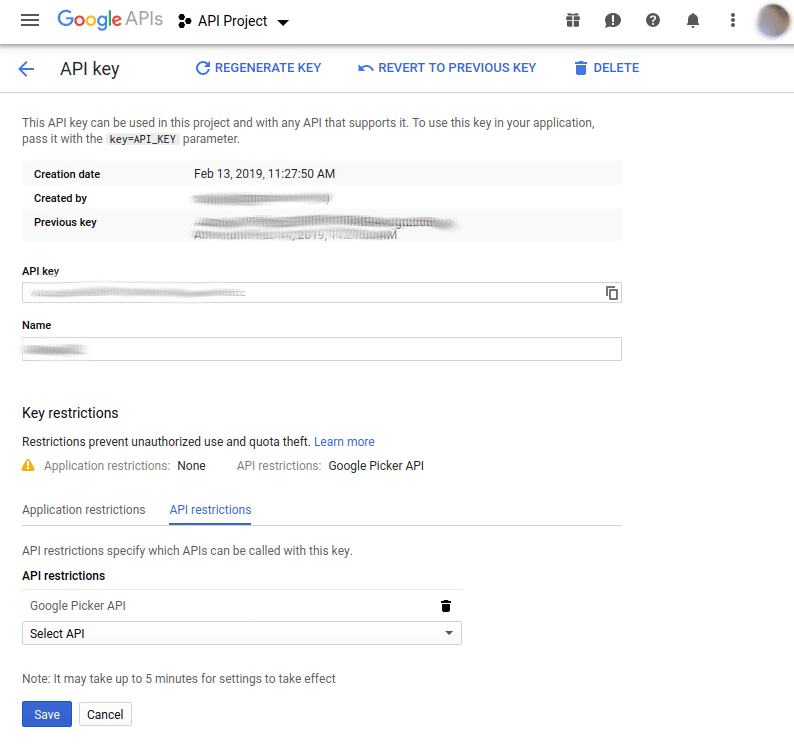Remove Google Picker API restriction

[446, 606]
